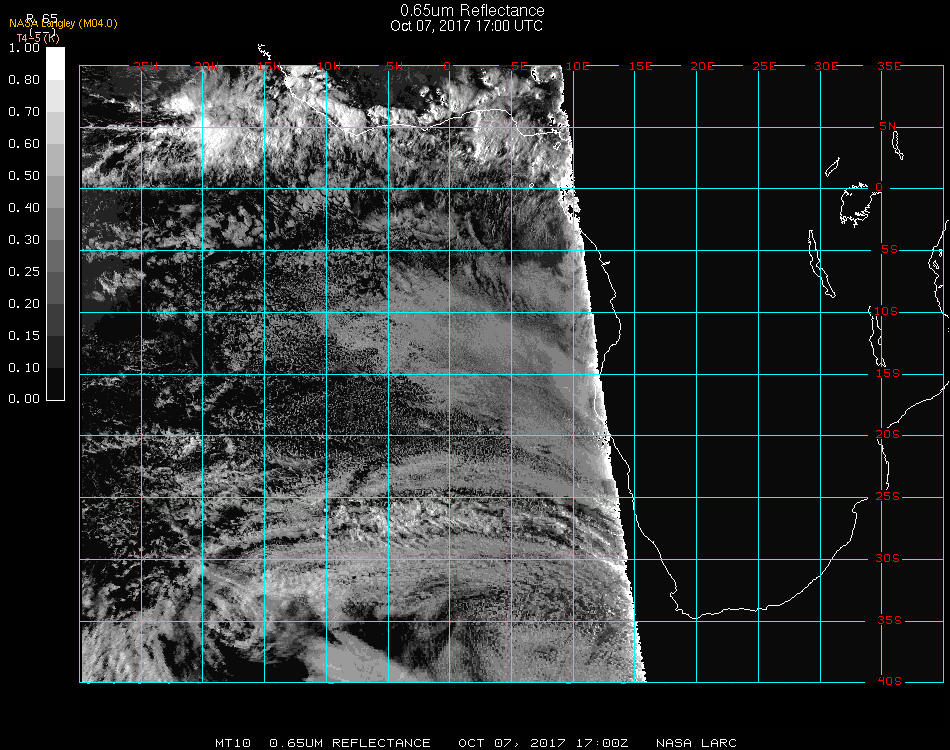Click the 0.50 color bar value
This screenshot has height=750, width=950.
tap(24, 176)
